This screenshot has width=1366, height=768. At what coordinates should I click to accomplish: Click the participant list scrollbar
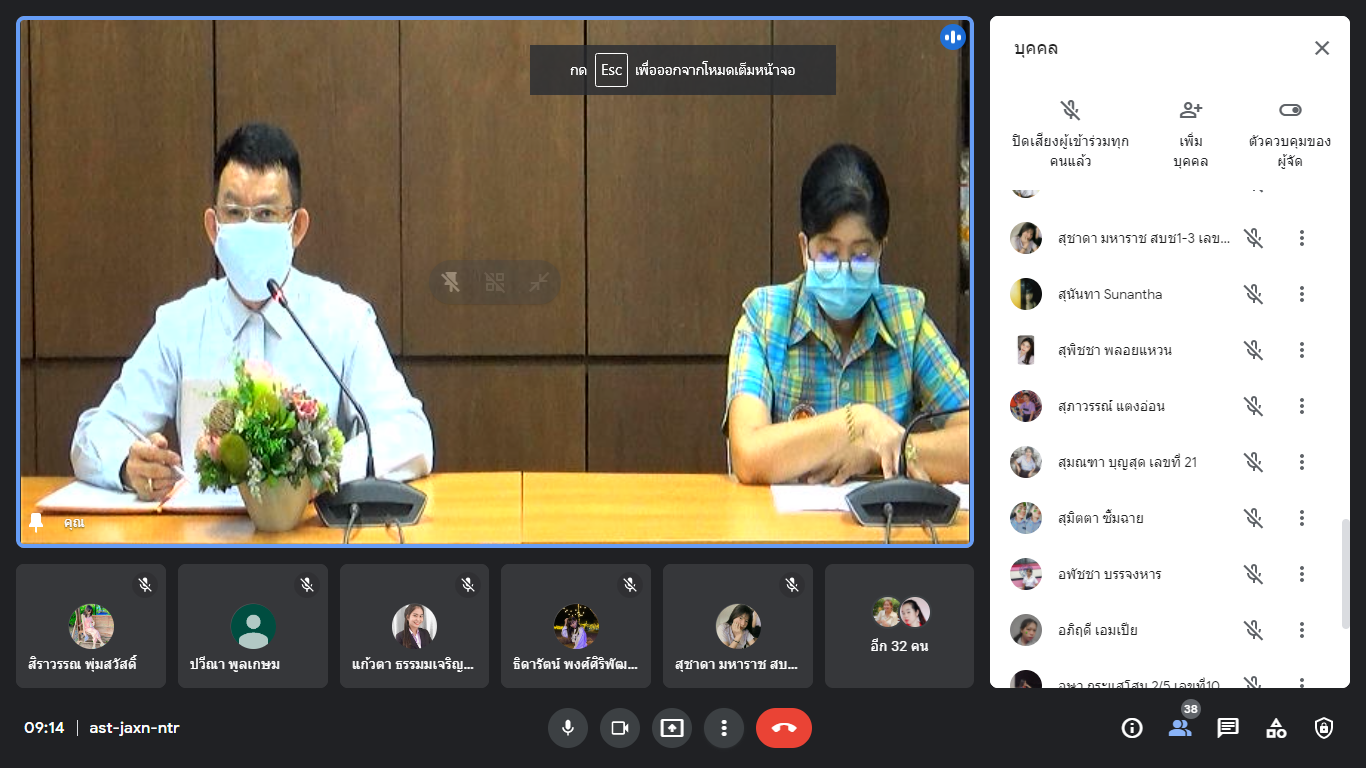coord(1345,574)
